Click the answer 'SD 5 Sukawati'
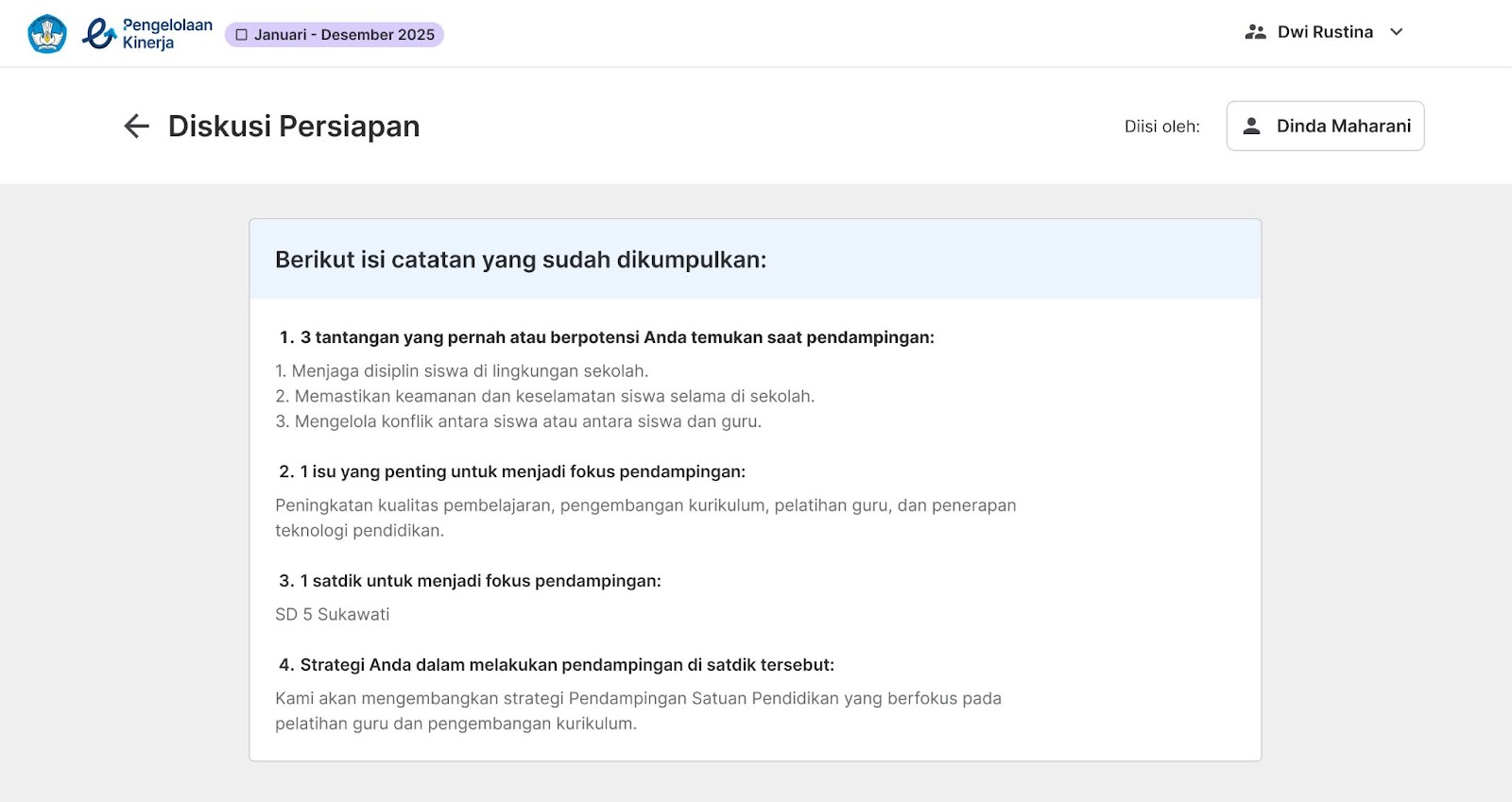The height and width of the screenshot is (802, 1512). (333, 615)
